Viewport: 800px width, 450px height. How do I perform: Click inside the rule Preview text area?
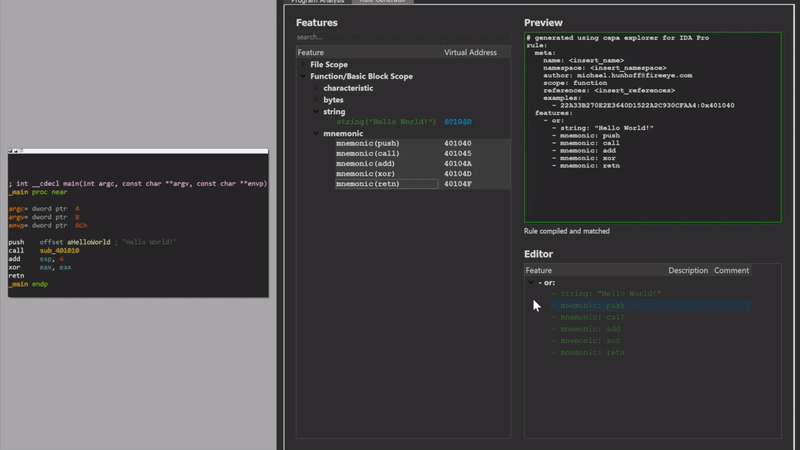point(653,128)
